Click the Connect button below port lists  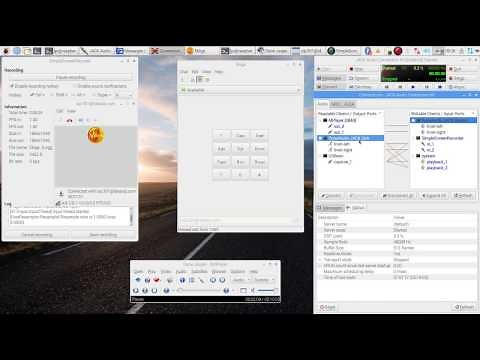(x=331, y=196)
